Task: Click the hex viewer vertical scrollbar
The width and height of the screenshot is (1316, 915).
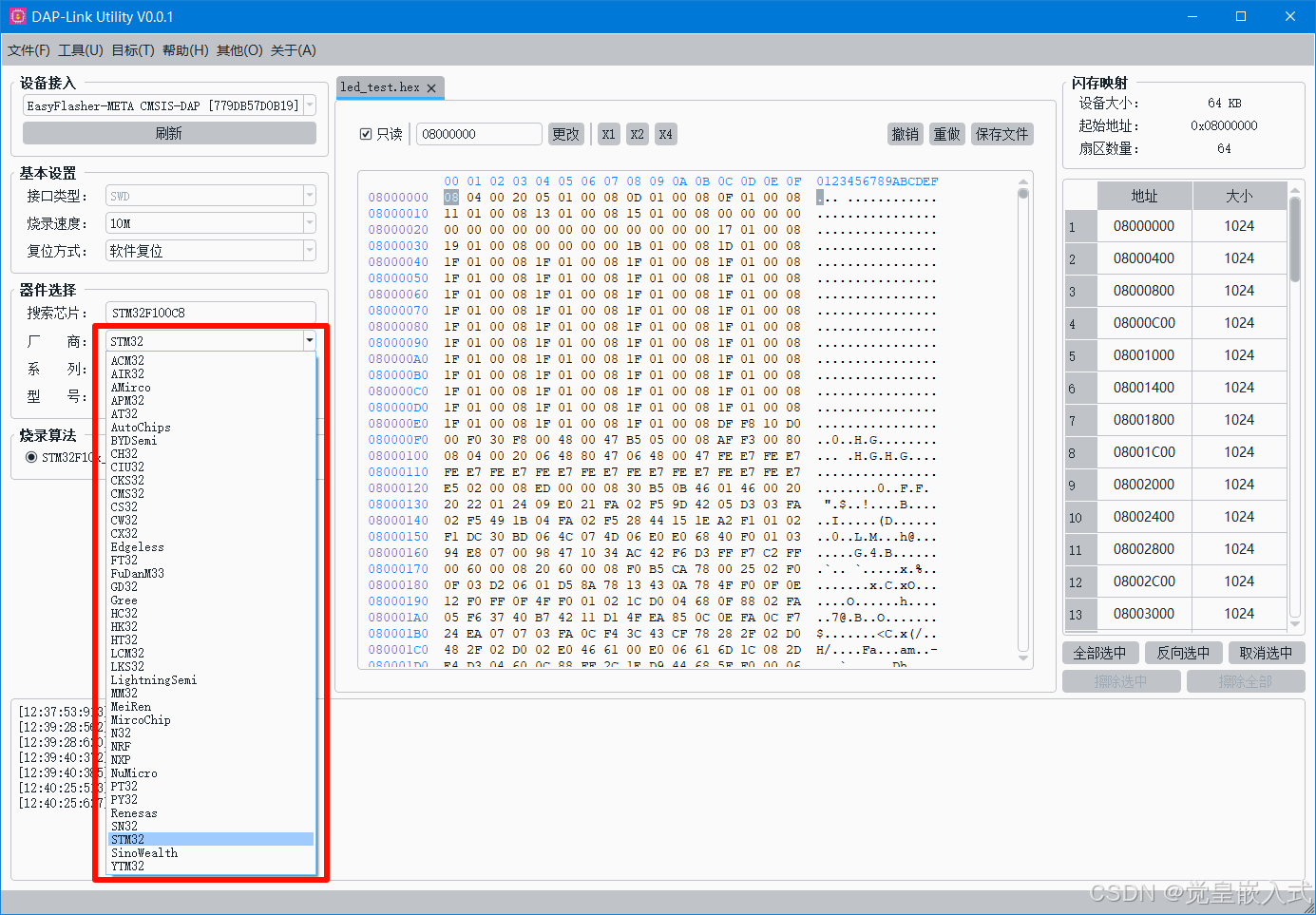Action: coord(1023,418)
